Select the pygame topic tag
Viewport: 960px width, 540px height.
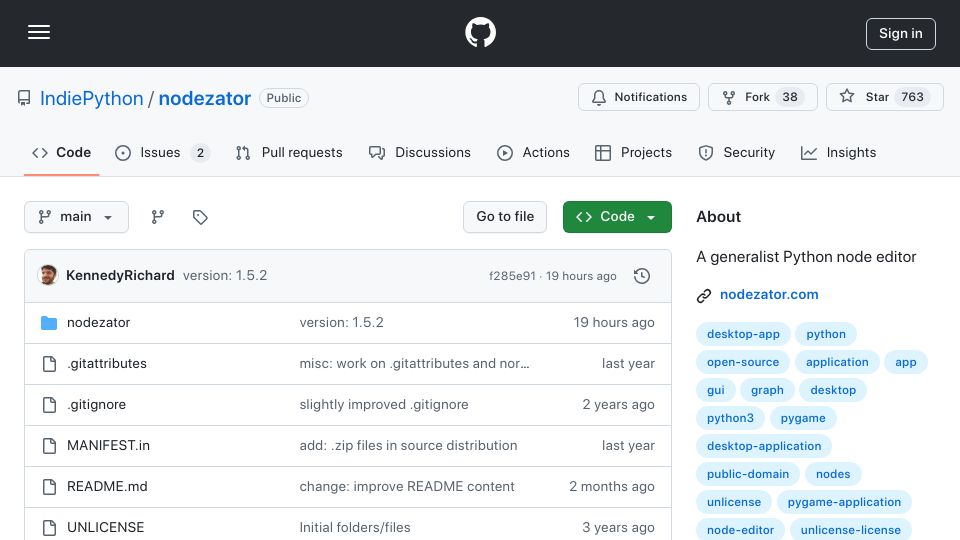803,419
